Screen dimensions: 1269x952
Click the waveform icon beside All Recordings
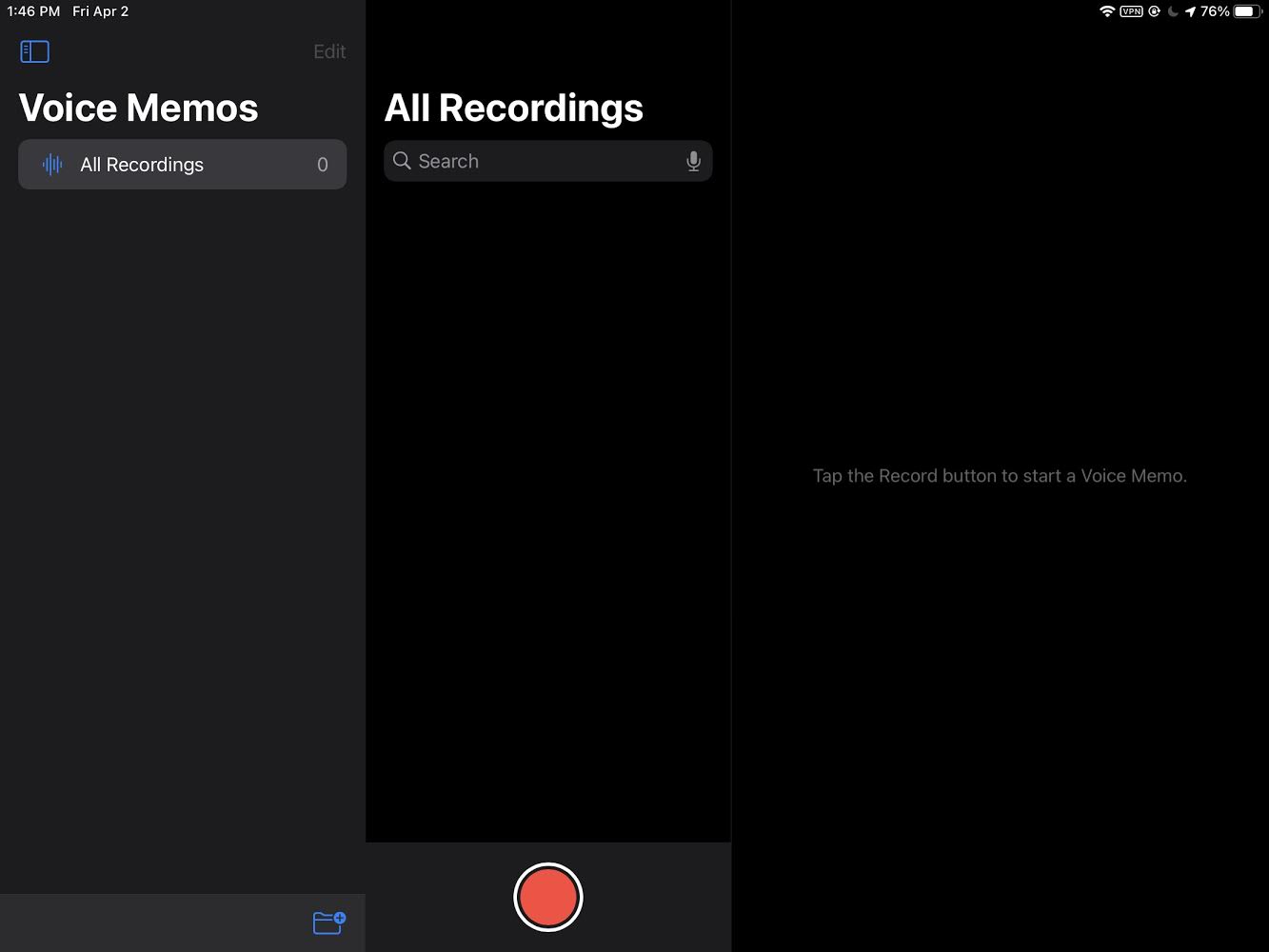pos(52,165)
